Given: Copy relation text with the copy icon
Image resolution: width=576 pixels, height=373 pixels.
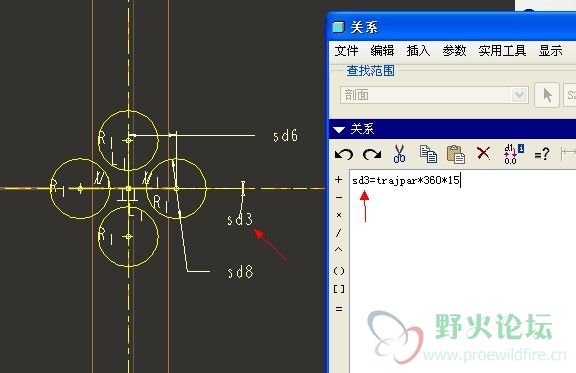Looking at the screenshot, I should [x=428, y=154].
